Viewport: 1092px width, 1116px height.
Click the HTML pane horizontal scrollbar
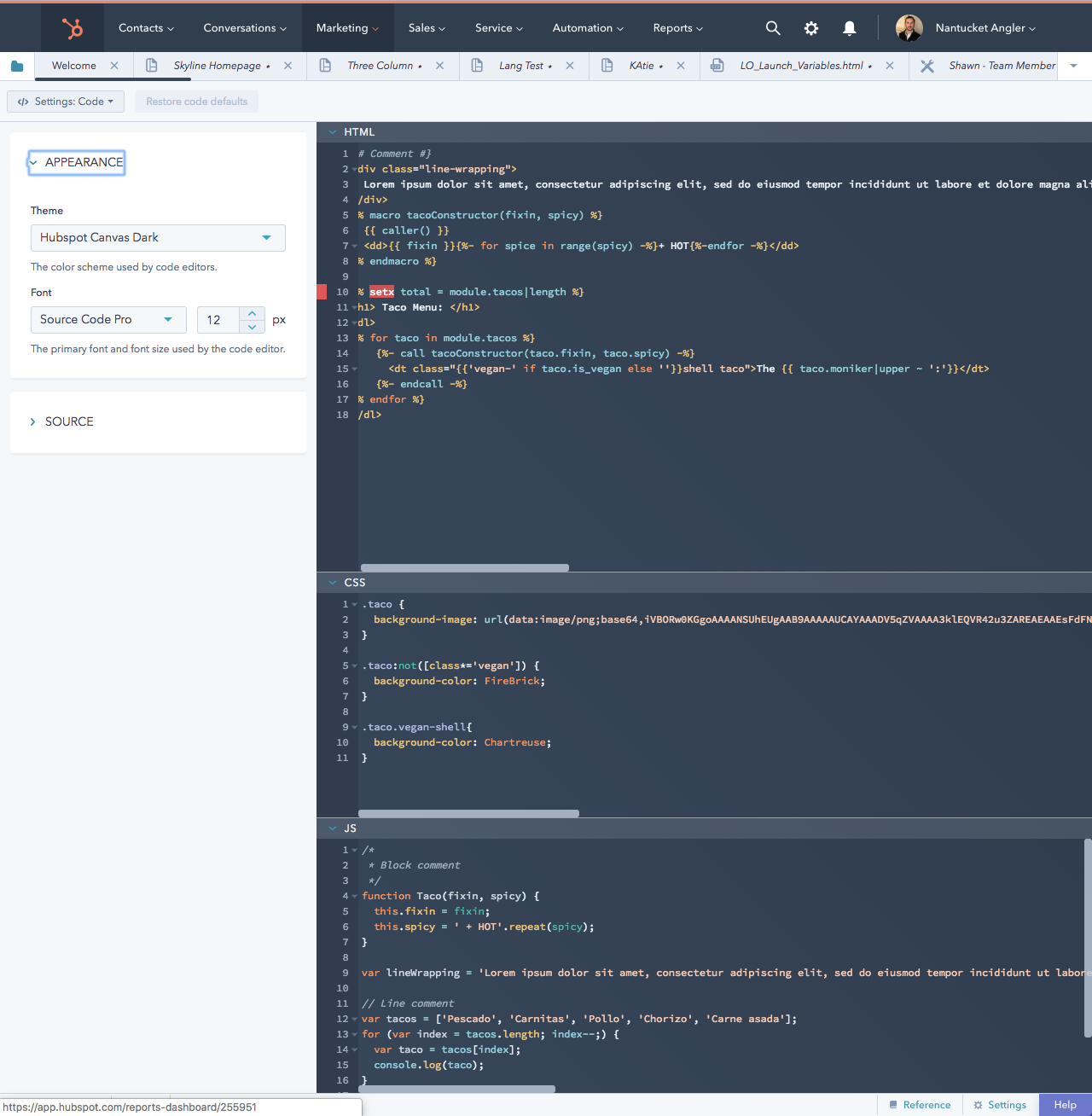pyautogui.click(x=465, y=567)
